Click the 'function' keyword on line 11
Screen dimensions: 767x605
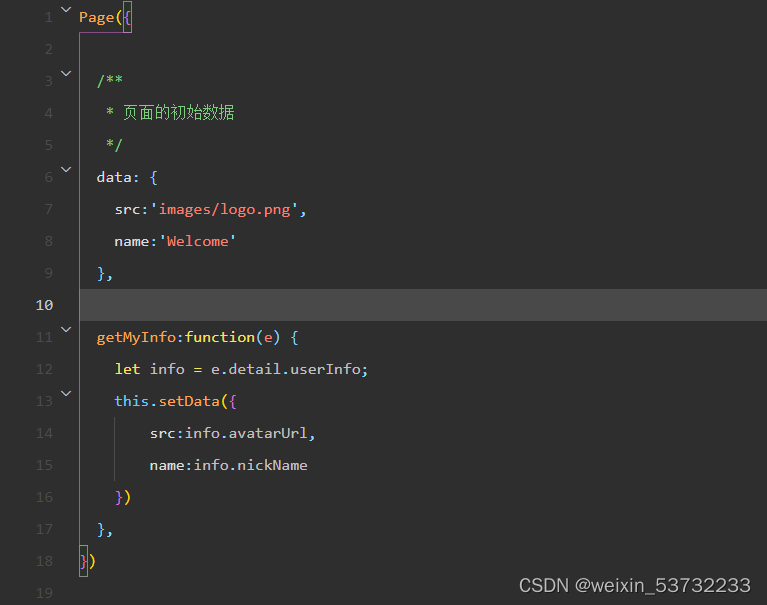coord(220,337)
